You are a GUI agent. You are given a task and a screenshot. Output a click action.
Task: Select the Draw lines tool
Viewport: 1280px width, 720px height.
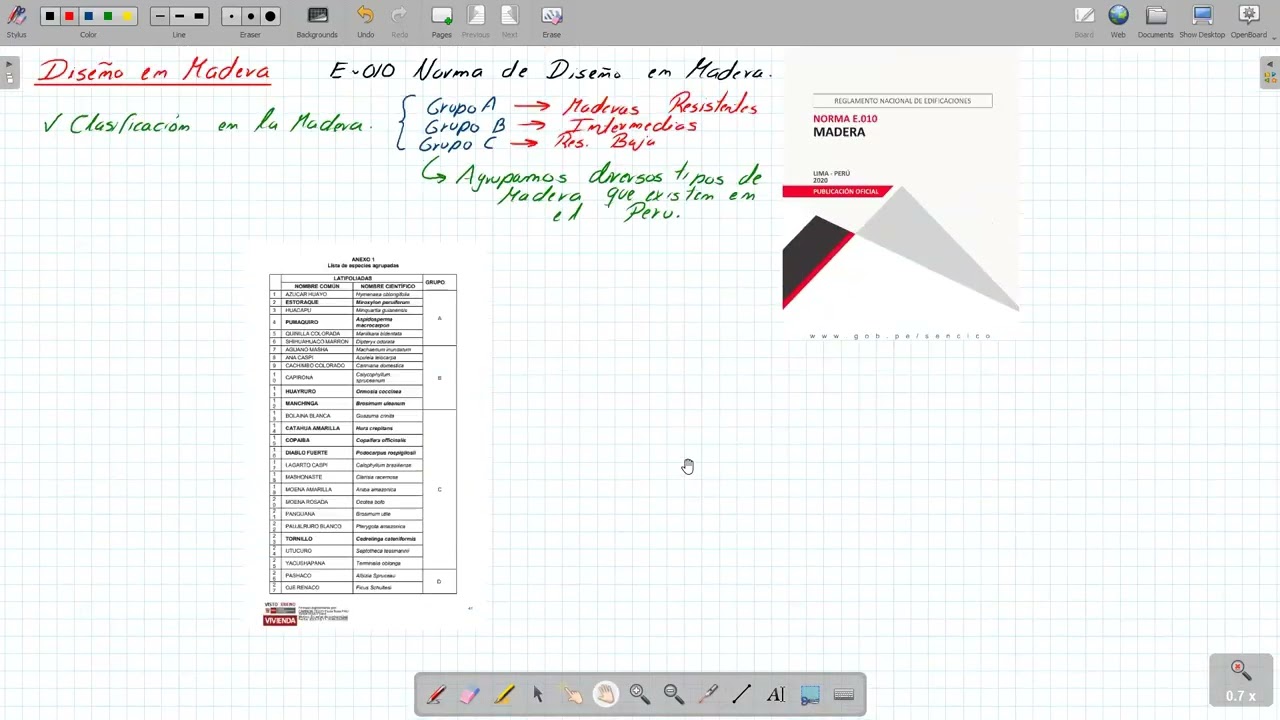click(x=742, y=694)
